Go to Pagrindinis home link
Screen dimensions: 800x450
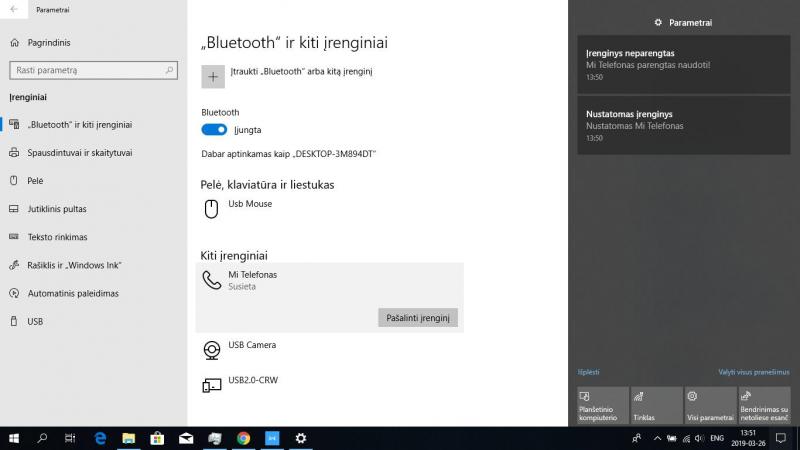[x=49, y=43]
